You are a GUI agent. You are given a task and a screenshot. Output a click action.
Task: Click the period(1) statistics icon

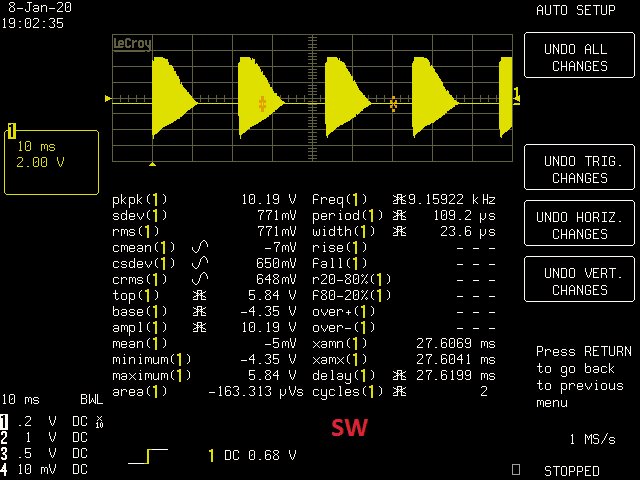(x=399, y=215)
